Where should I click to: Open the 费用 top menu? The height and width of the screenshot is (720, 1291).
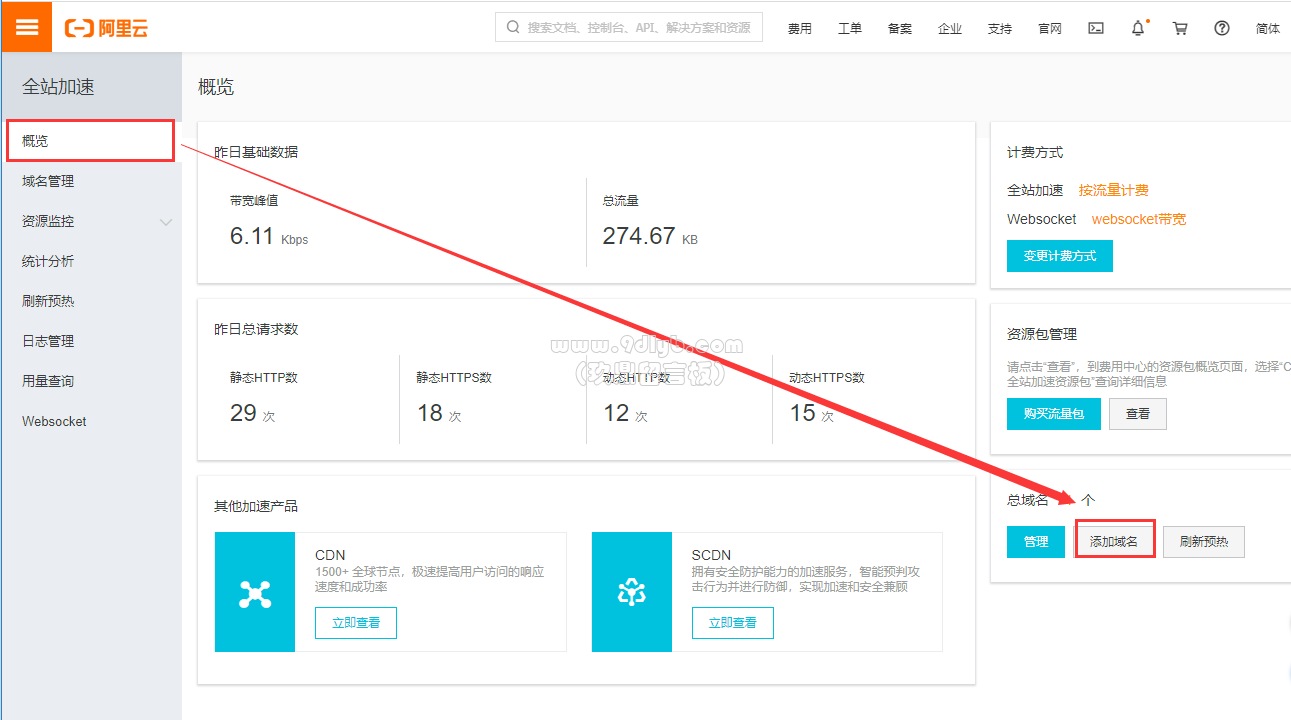[x=799, y=28]
